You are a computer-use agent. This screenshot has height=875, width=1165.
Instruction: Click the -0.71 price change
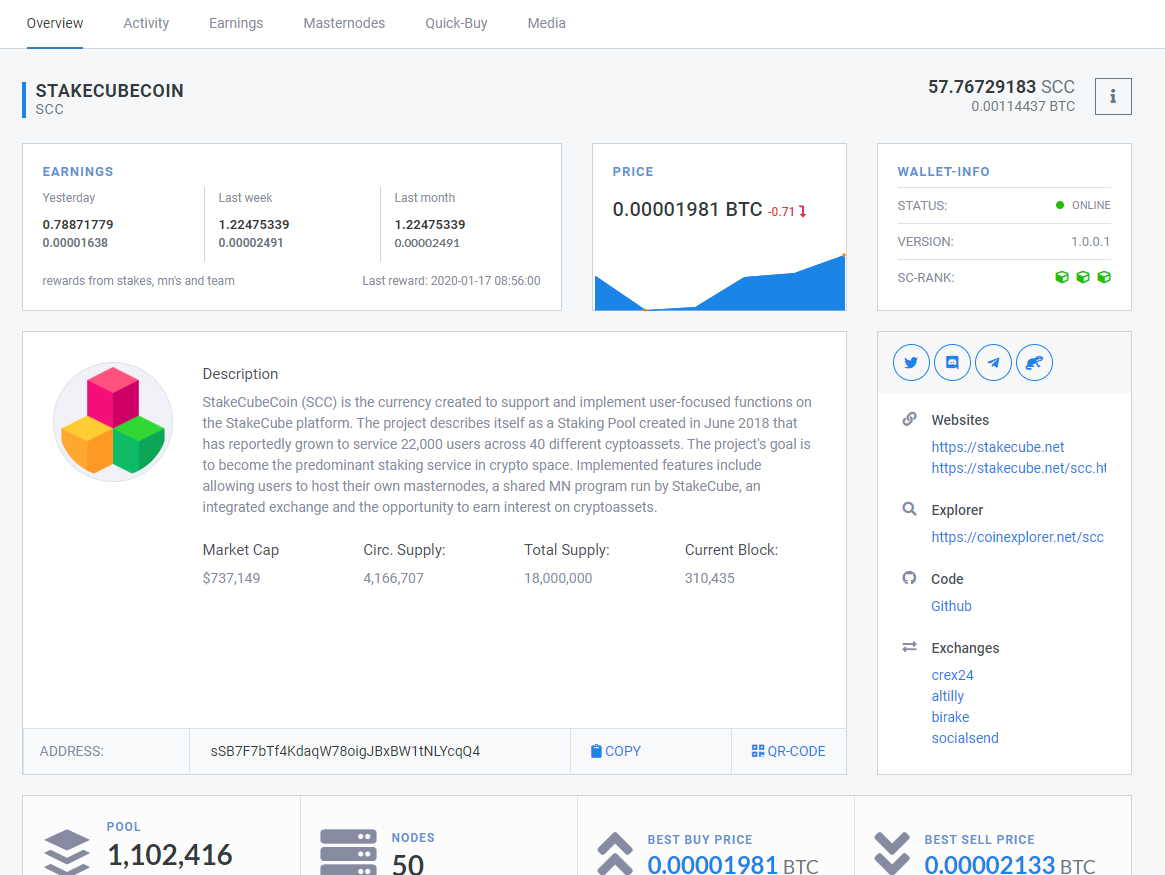coord(782,212)
